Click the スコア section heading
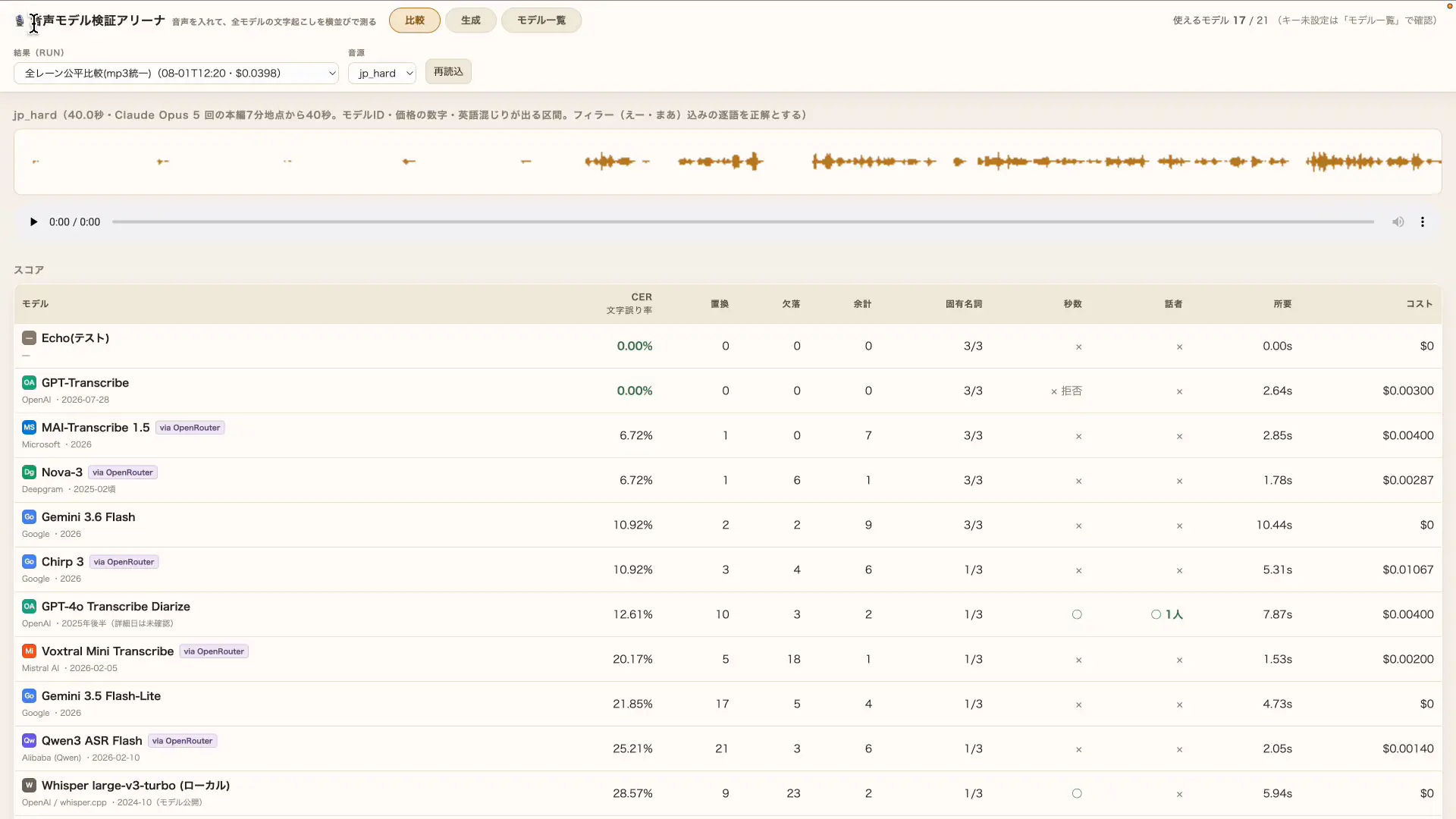Image resolution: width=1456 pixels, height=819 pixels. (x=29, y=270)
